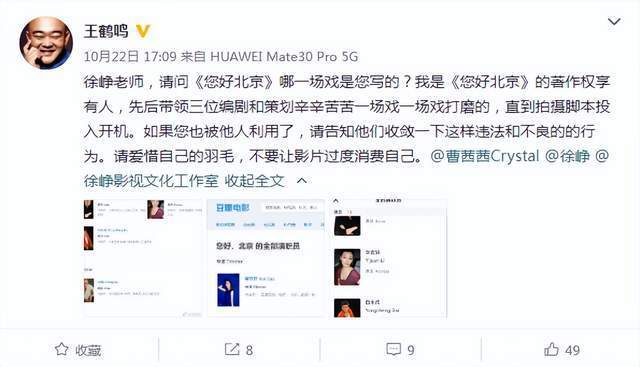
Task: Click the 王鹤鸣 username
Action: coord(106,31)
